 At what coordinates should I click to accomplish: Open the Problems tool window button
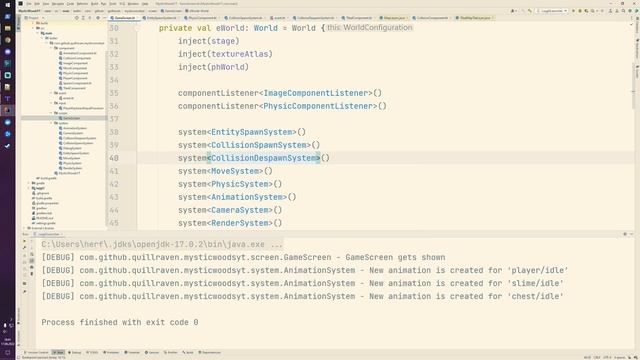point(111,352)
